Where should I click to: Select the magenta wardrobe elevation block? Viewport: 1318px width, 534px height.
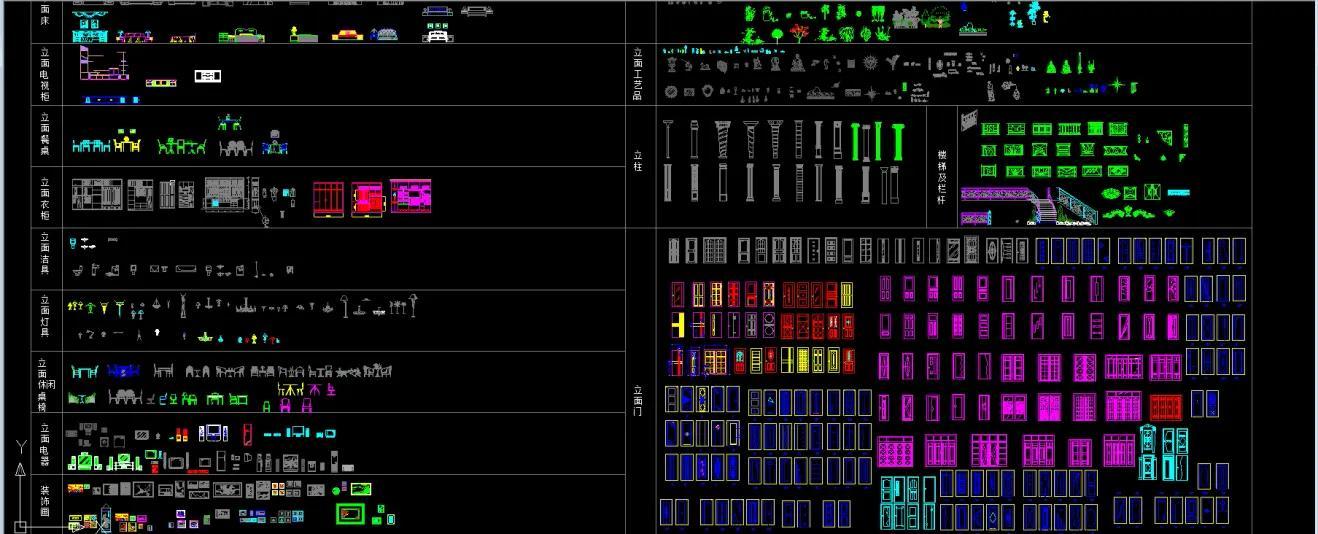[411, 197]
